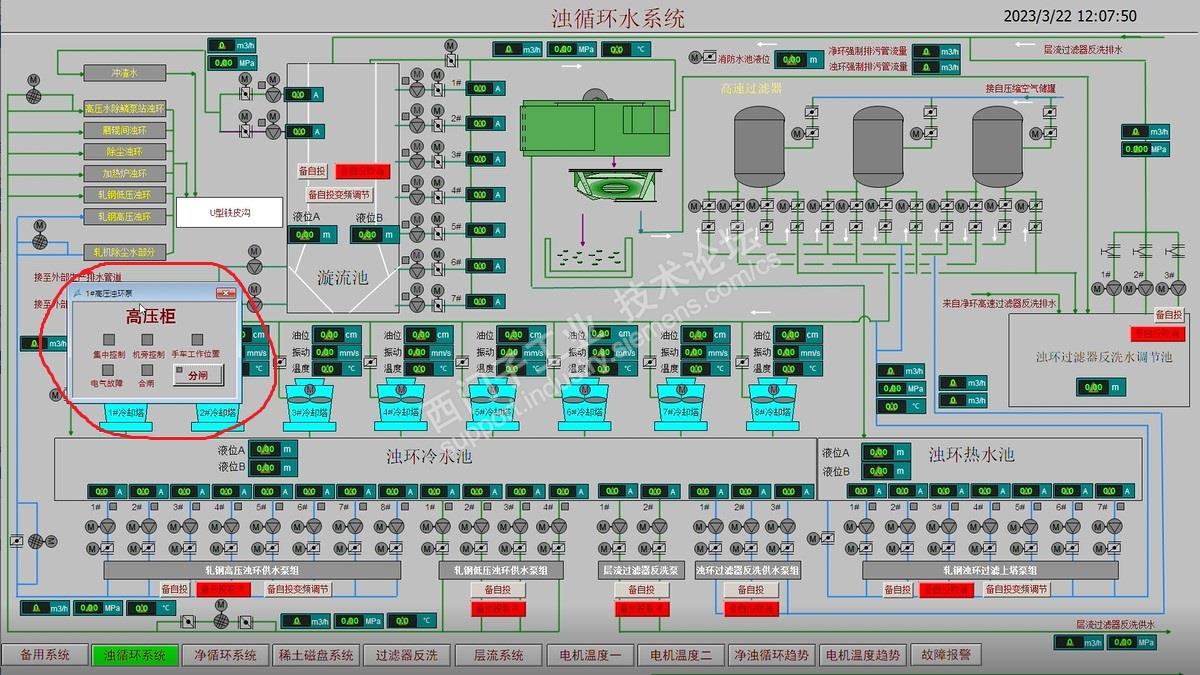
Task: Select the 冲渣水 button
Action: (124, 73)
